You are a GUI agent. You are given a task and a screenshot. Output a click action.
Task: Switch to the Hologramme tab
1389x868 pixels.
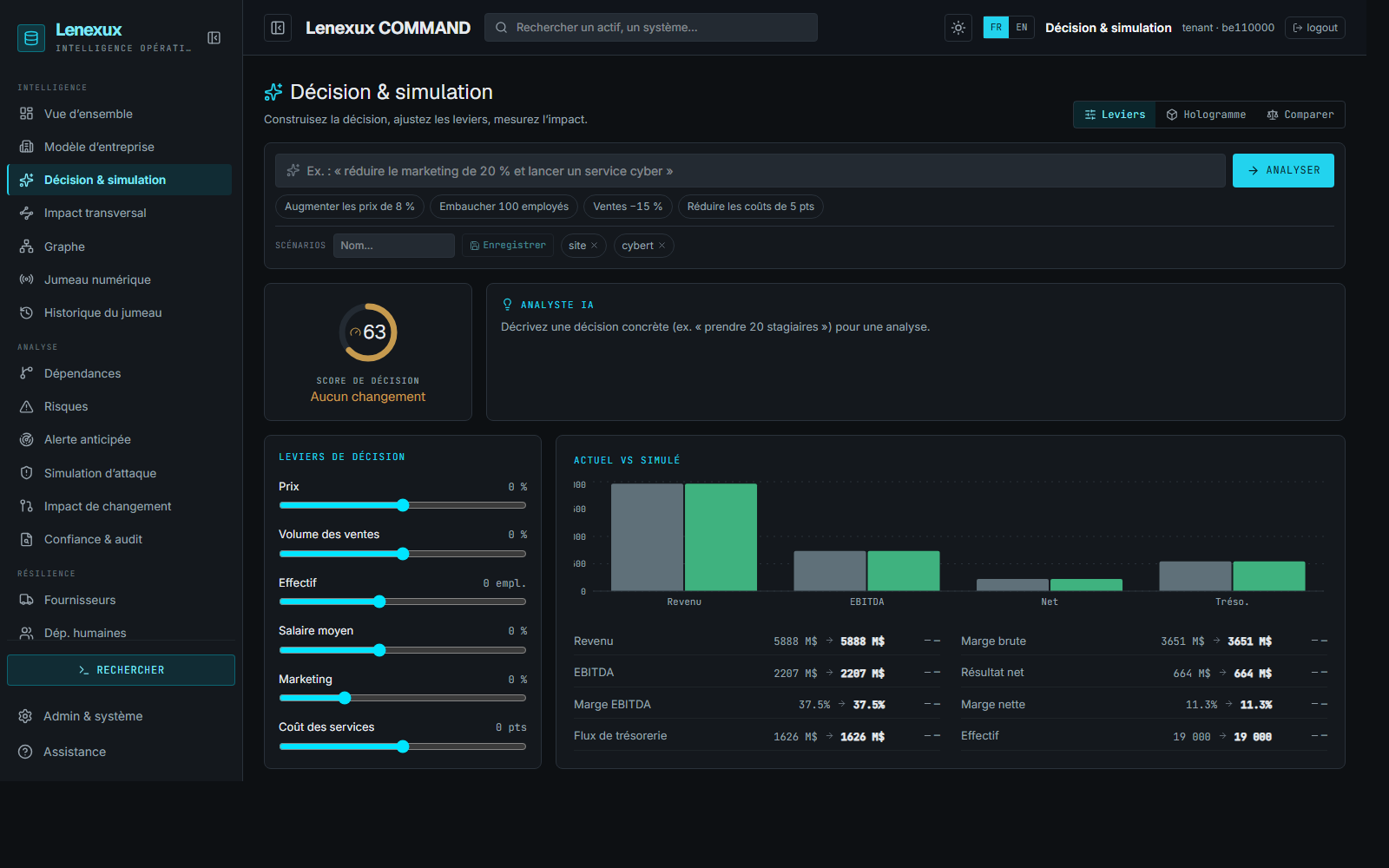(1205, 115)
